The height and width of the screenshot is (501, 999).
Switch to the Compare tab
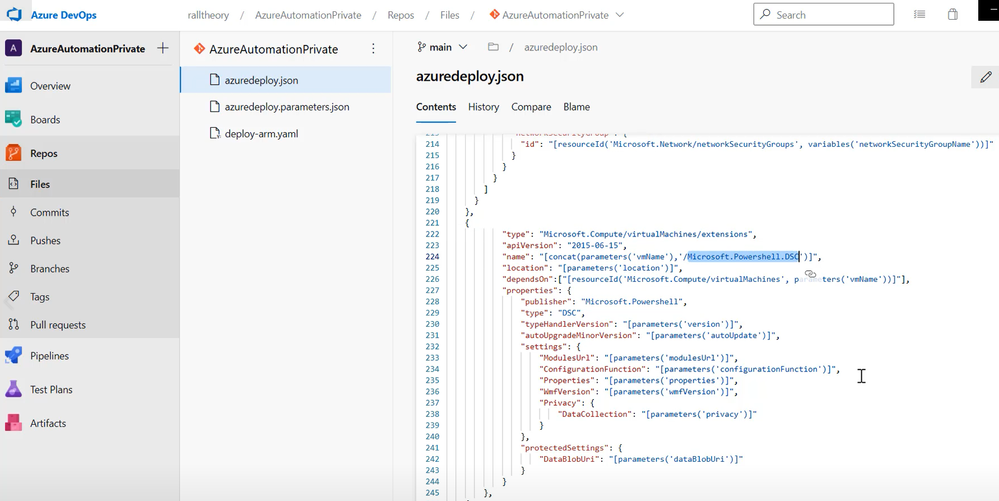pos(531,107)
